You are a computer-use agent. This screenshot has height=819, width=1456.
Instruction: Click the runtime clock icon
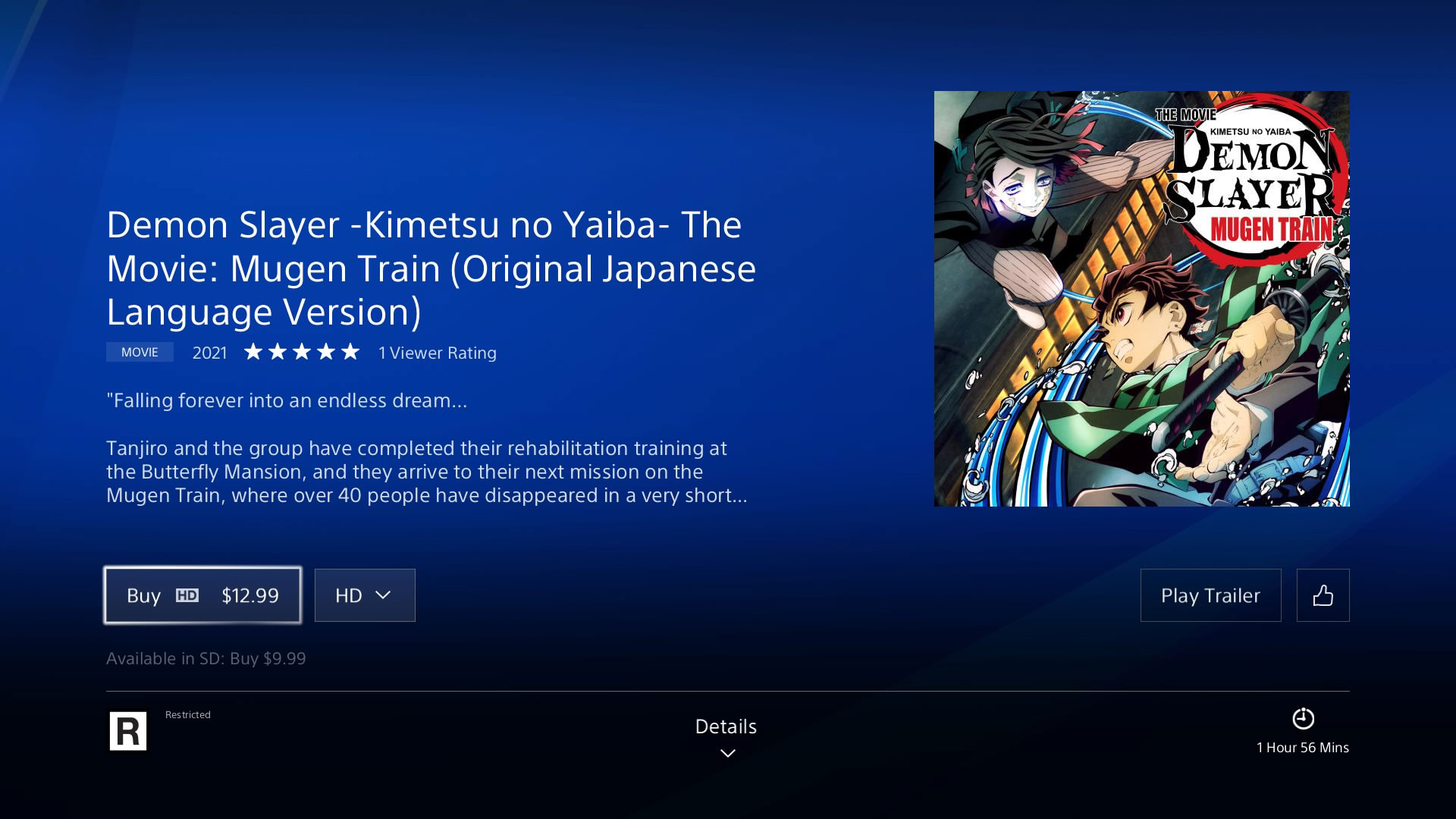point(1303,718)
